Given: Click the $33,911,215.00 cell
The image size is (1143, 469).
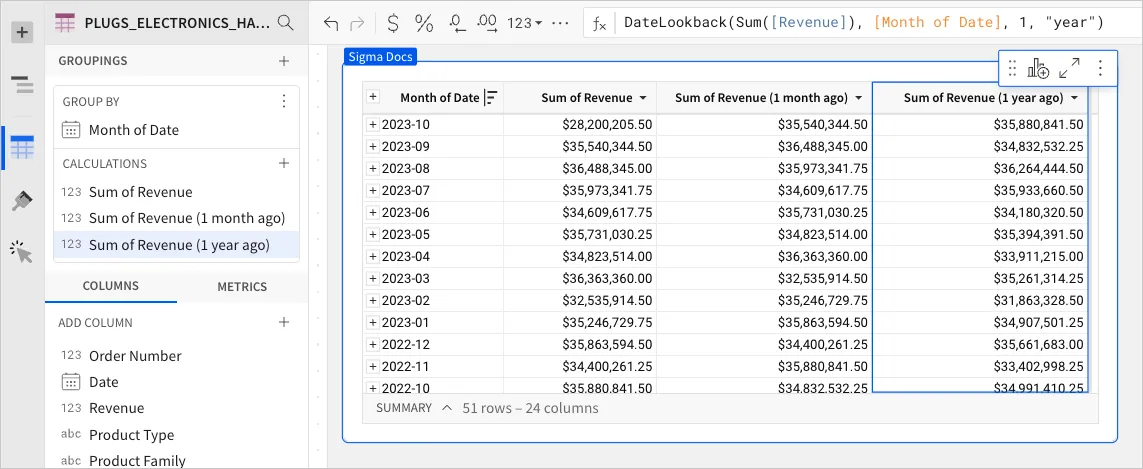Looking at the screenshot, I should tap(980, 256).
